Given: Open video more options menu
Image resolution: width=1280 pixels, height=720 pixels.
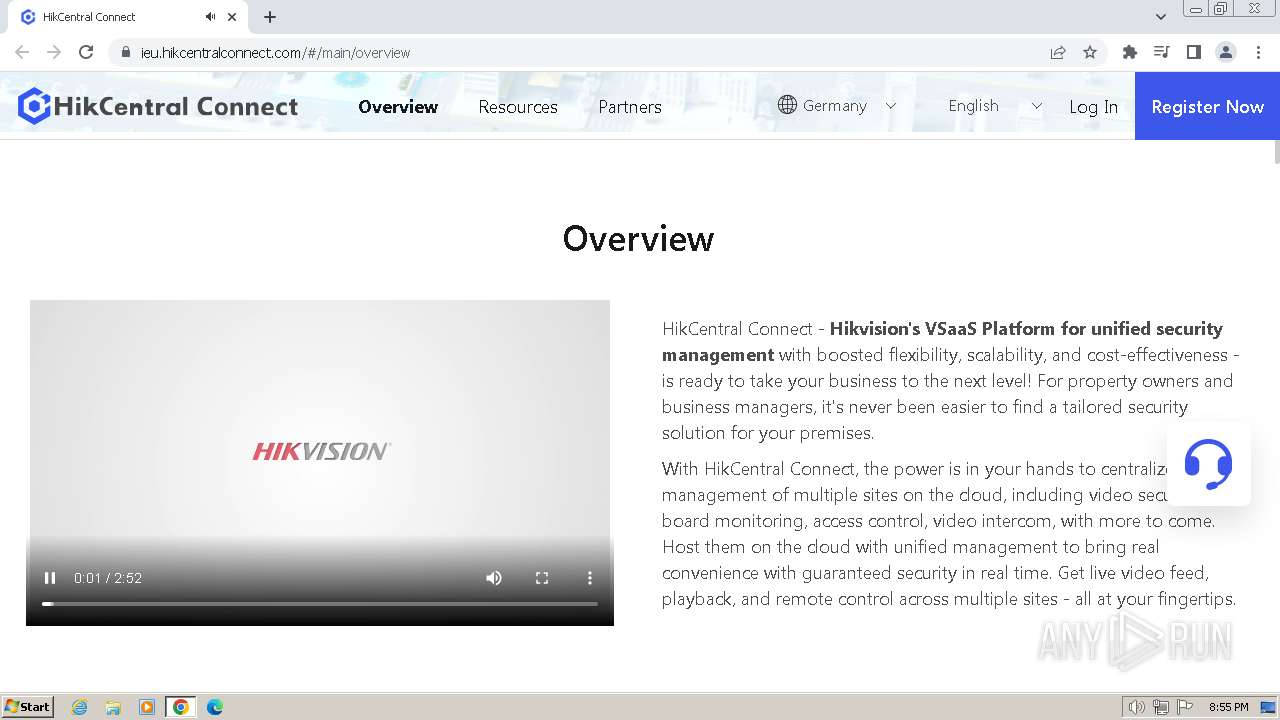Looking at the screenshot, I should [x=590, y=578].
